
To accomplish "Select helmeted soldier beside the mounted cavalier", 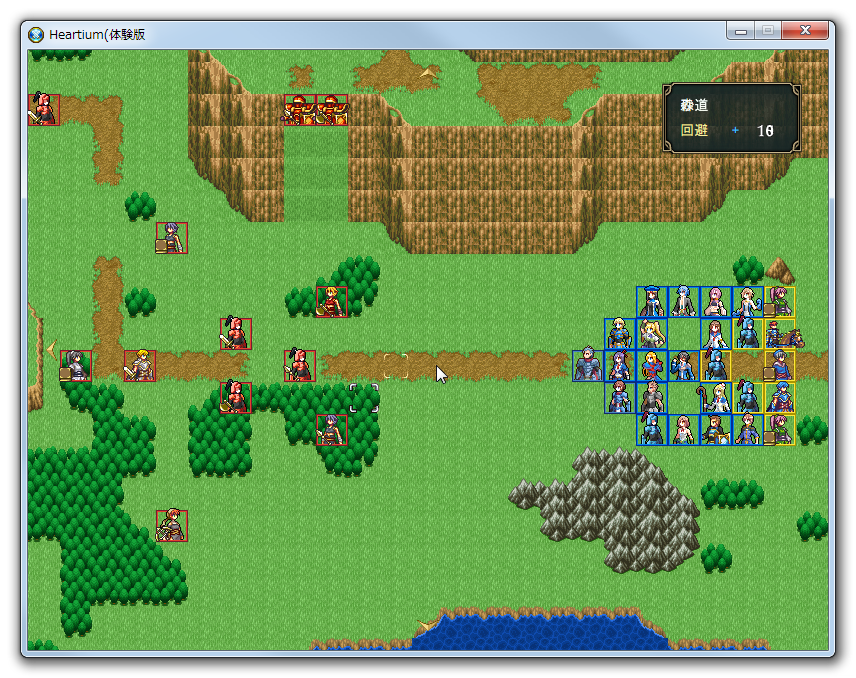I will click(x=748, y=334).
